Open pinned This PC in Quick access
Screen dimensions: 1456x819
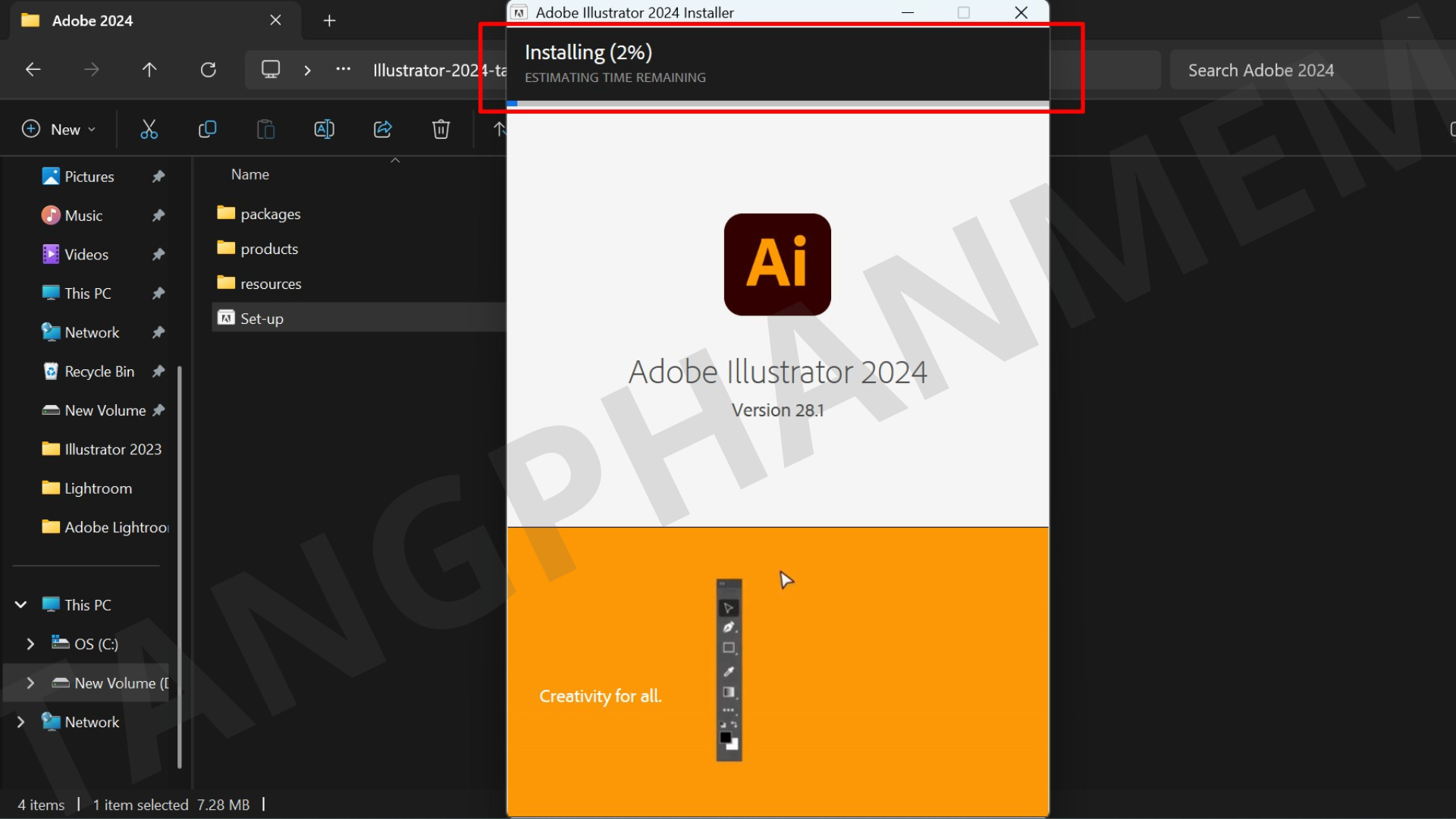click(x=77, y=293)
